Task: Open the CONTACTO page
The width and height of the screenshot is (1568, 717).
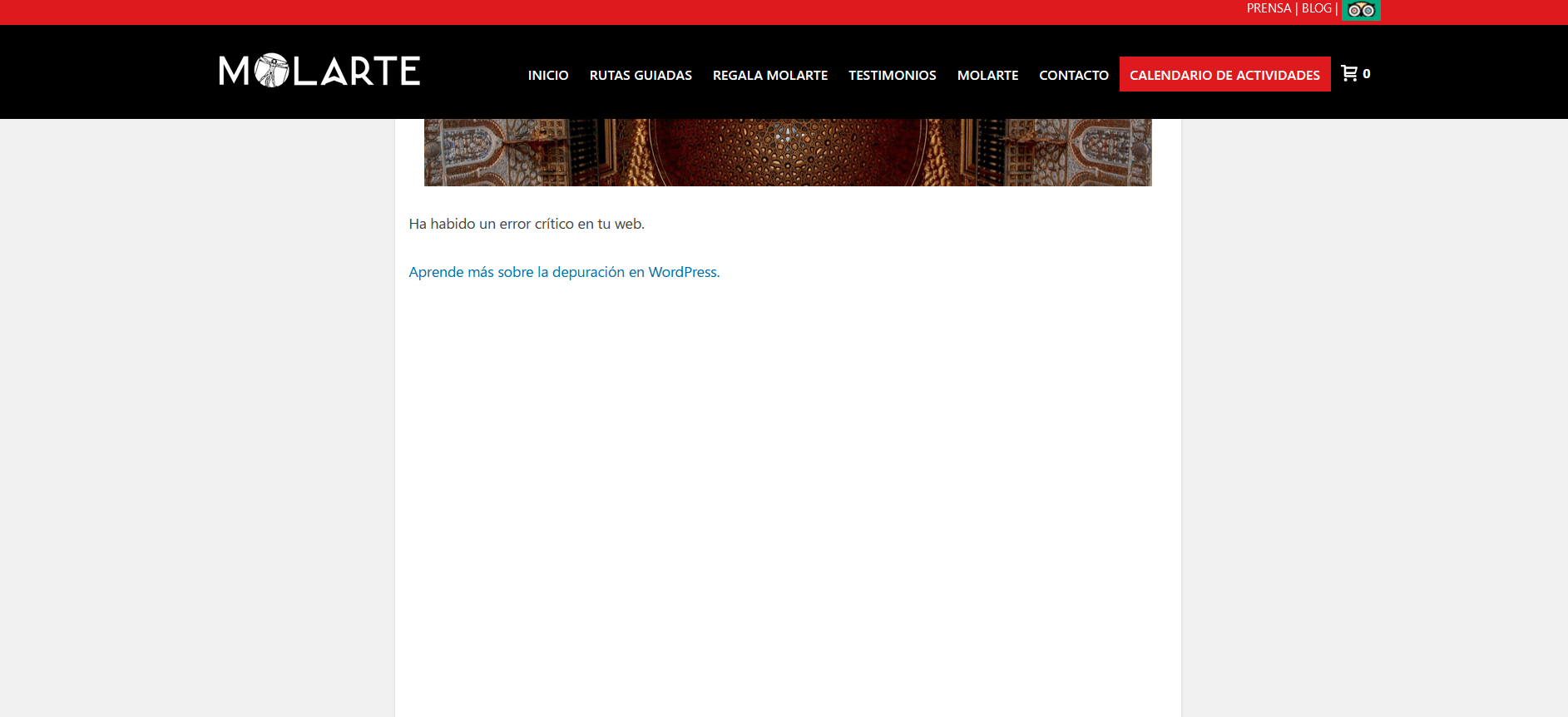Action: point(1074,75)
